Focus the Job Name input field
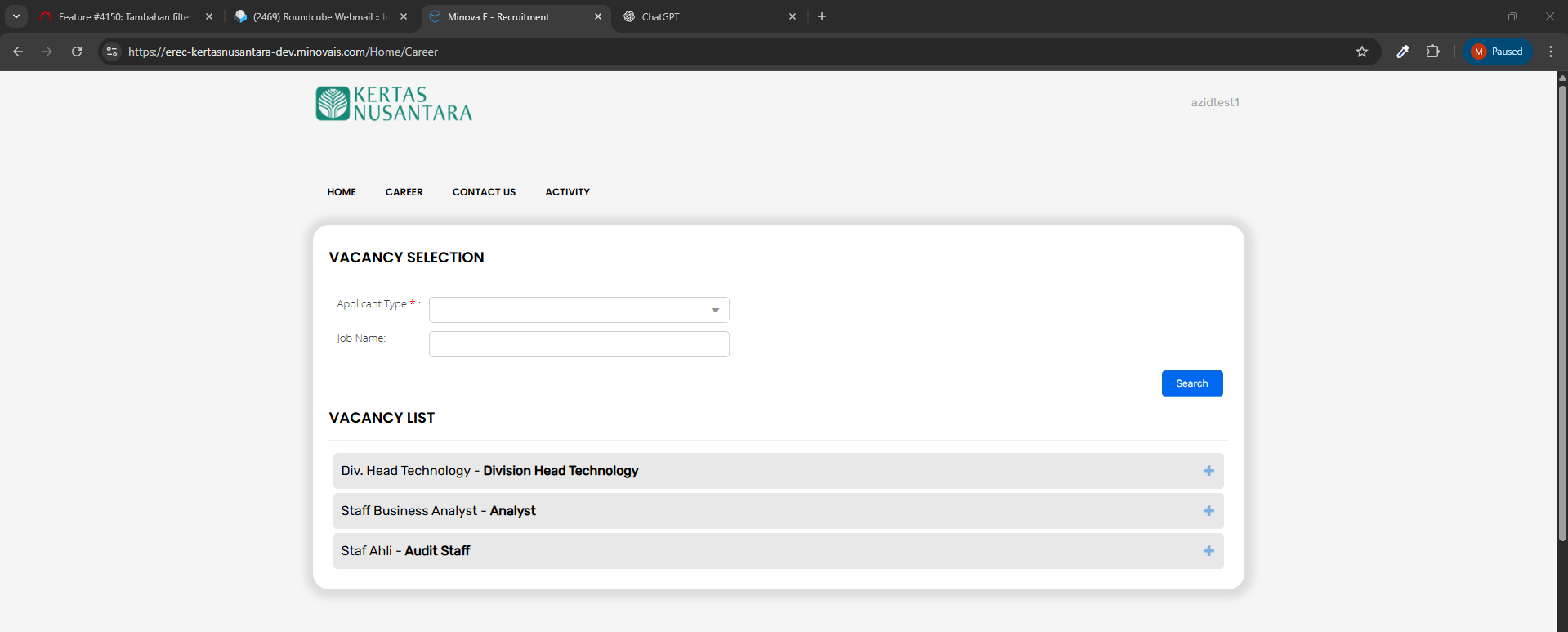The height and width of the screenshot is (632, 1568). pos(579,344)
